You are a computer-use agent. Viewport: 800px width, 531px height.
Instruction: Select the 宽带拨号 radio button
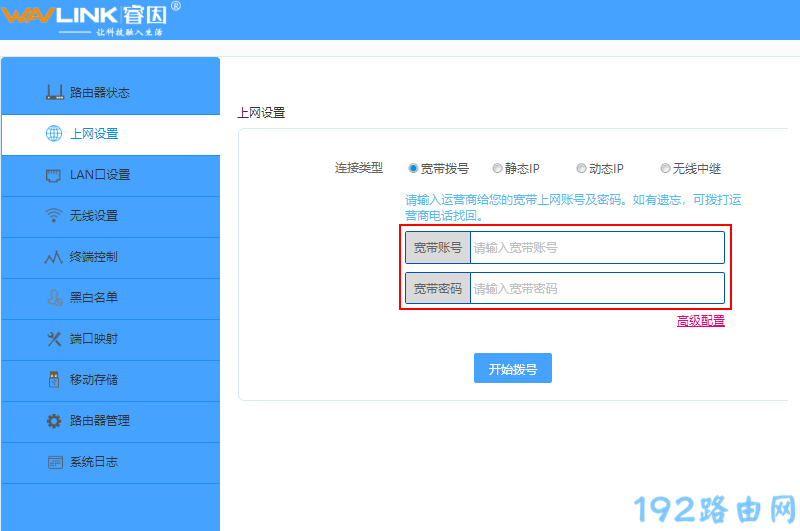(x=413, y=169)
